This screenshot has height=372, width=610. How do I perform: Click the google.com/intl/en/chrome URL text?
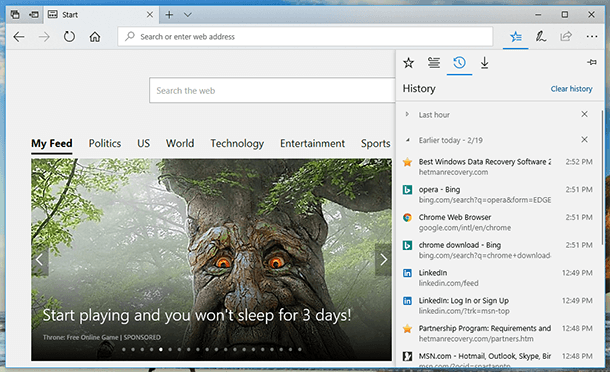pos(465,228)
